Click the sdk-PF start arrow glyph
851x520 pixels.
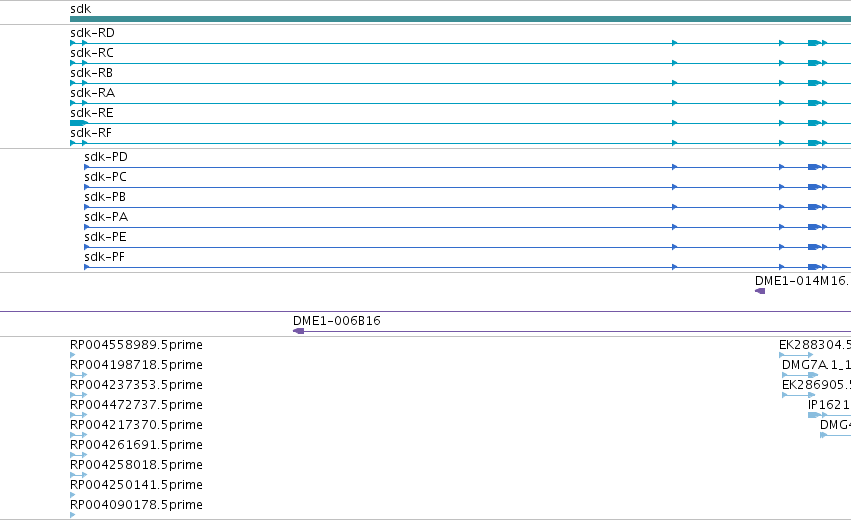[87, 267]
